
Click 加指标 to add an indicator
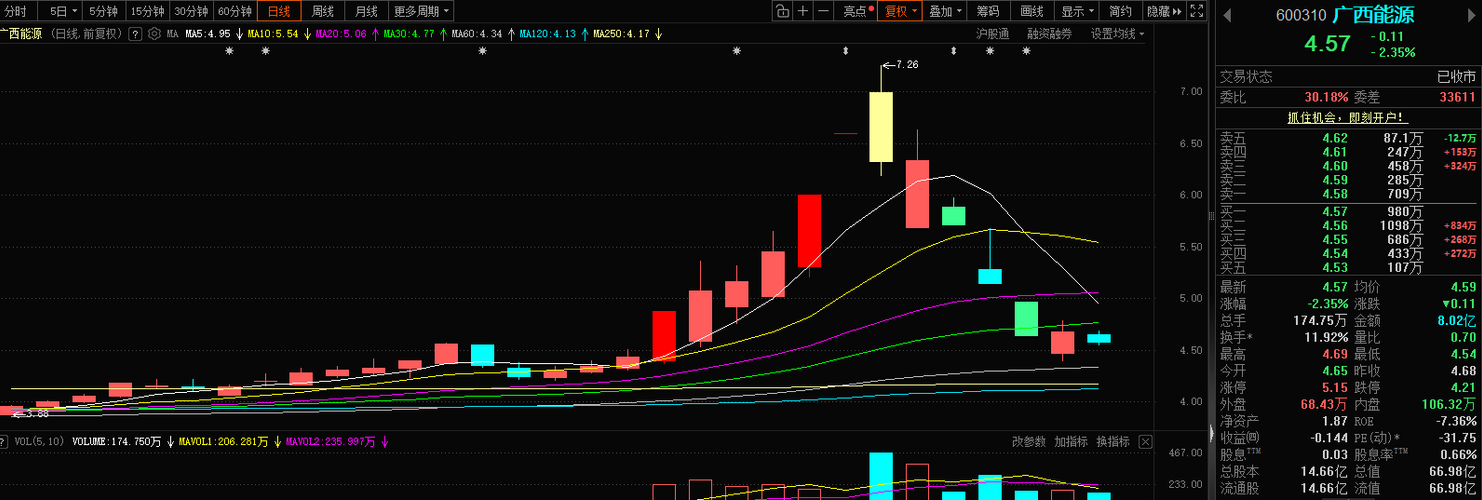(x=1071, y=441)
